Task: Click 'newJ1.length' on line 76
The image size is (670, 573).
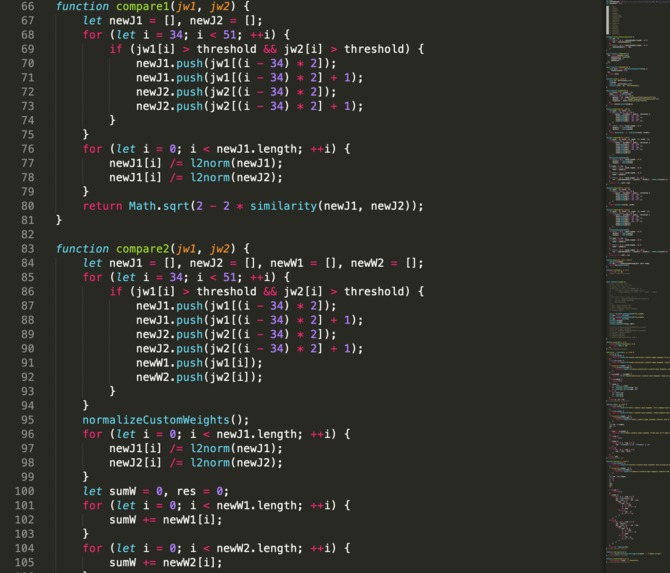Action: pyautogui.click(x=256, y=149)
